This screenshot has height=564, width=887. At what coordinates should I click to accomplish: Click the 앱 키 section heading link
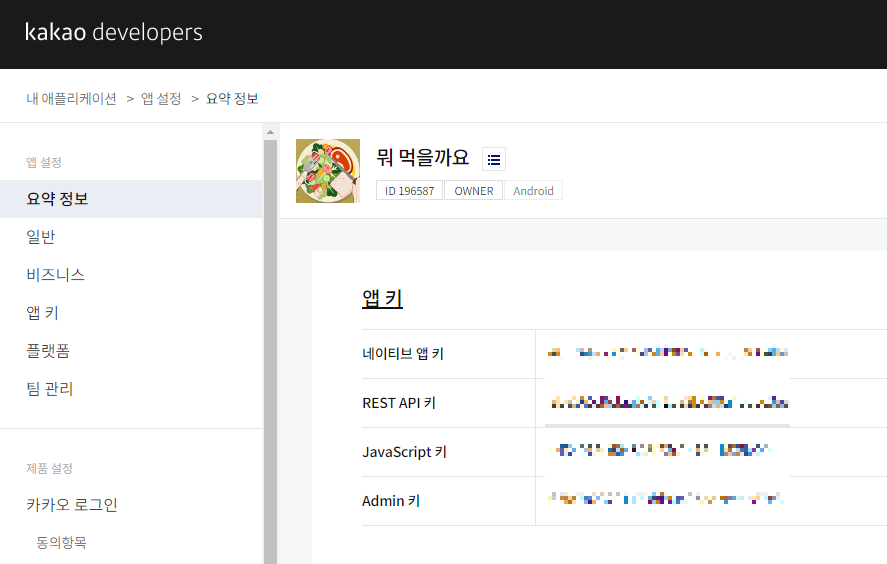[x=382, y=298]
